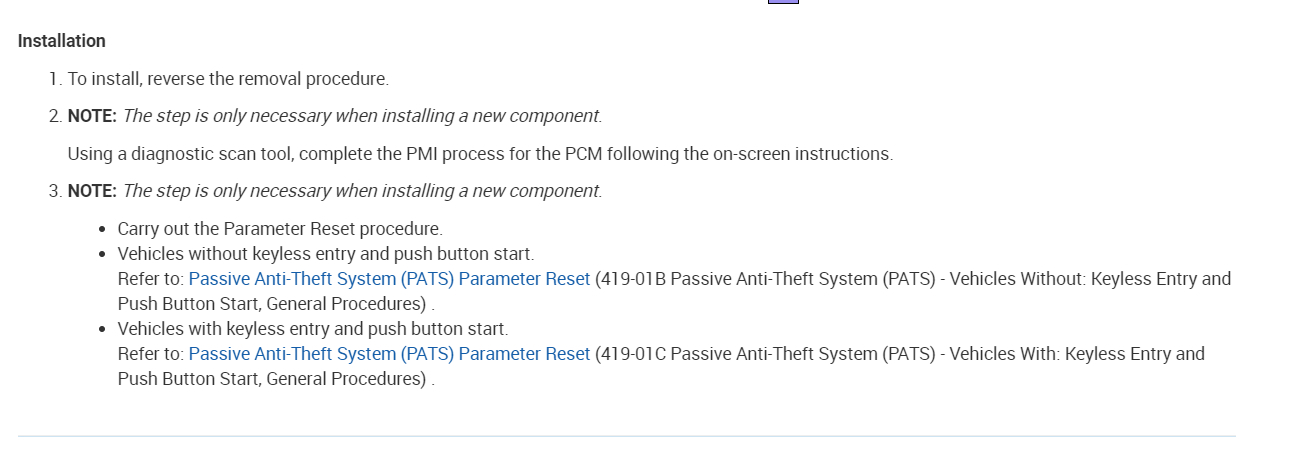Open PATS Parameter Reset link for 419-01B section

[389, 279]
